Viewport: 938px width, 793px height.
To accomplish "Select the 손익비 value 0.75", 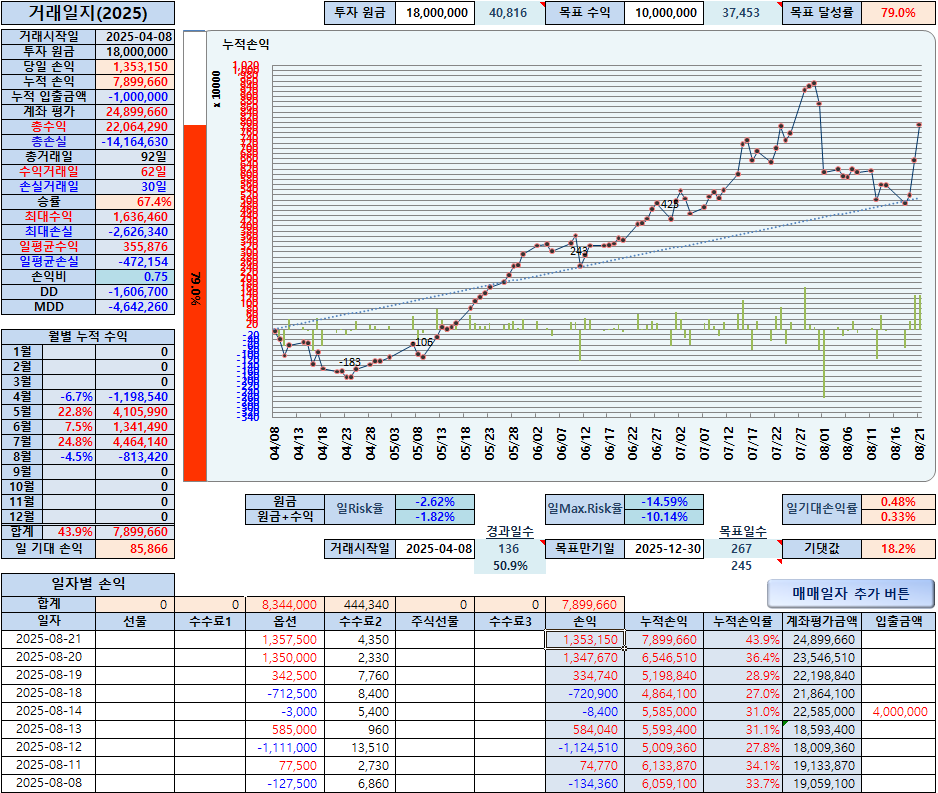I will [x=135, y=276].
